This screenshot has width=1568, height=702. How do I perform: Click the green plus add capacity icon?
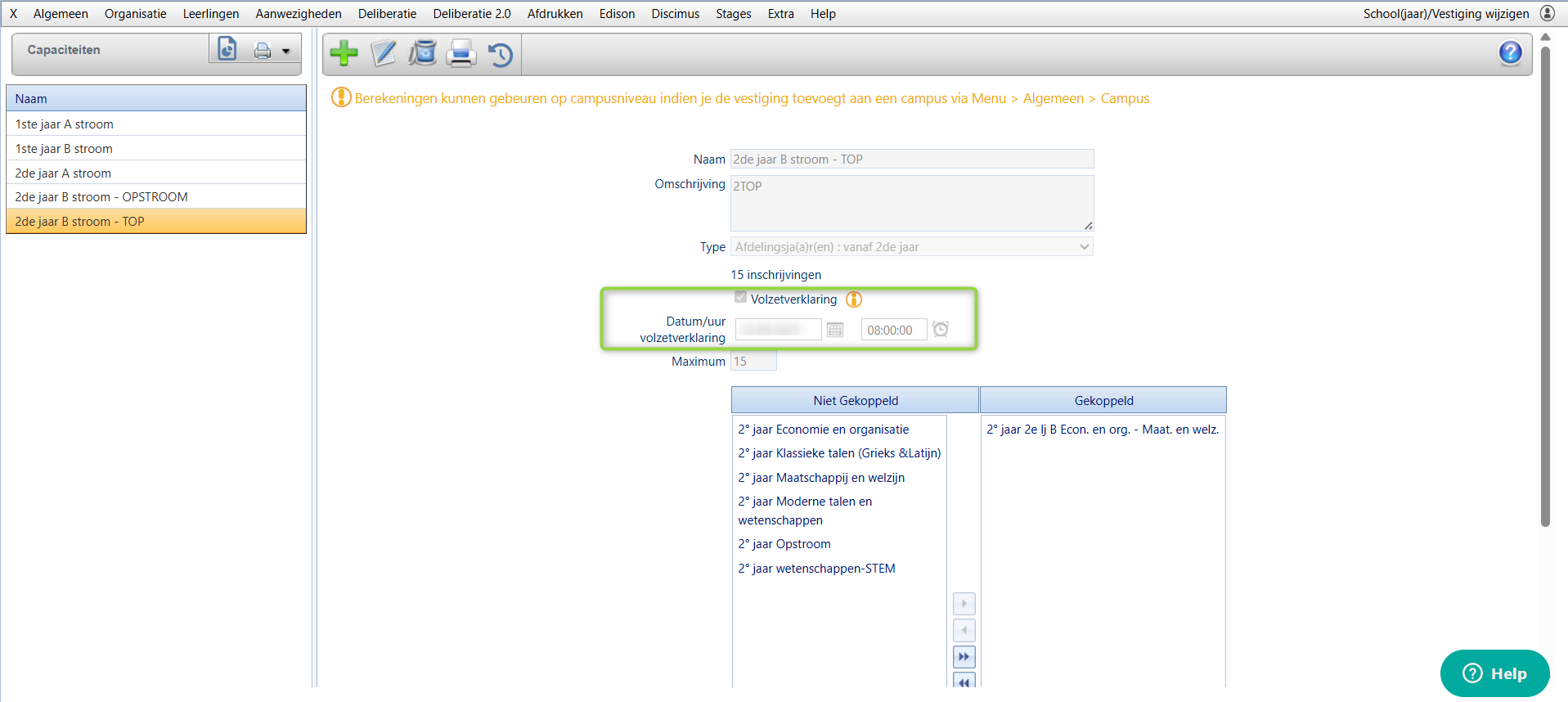(x=344, y=53)
